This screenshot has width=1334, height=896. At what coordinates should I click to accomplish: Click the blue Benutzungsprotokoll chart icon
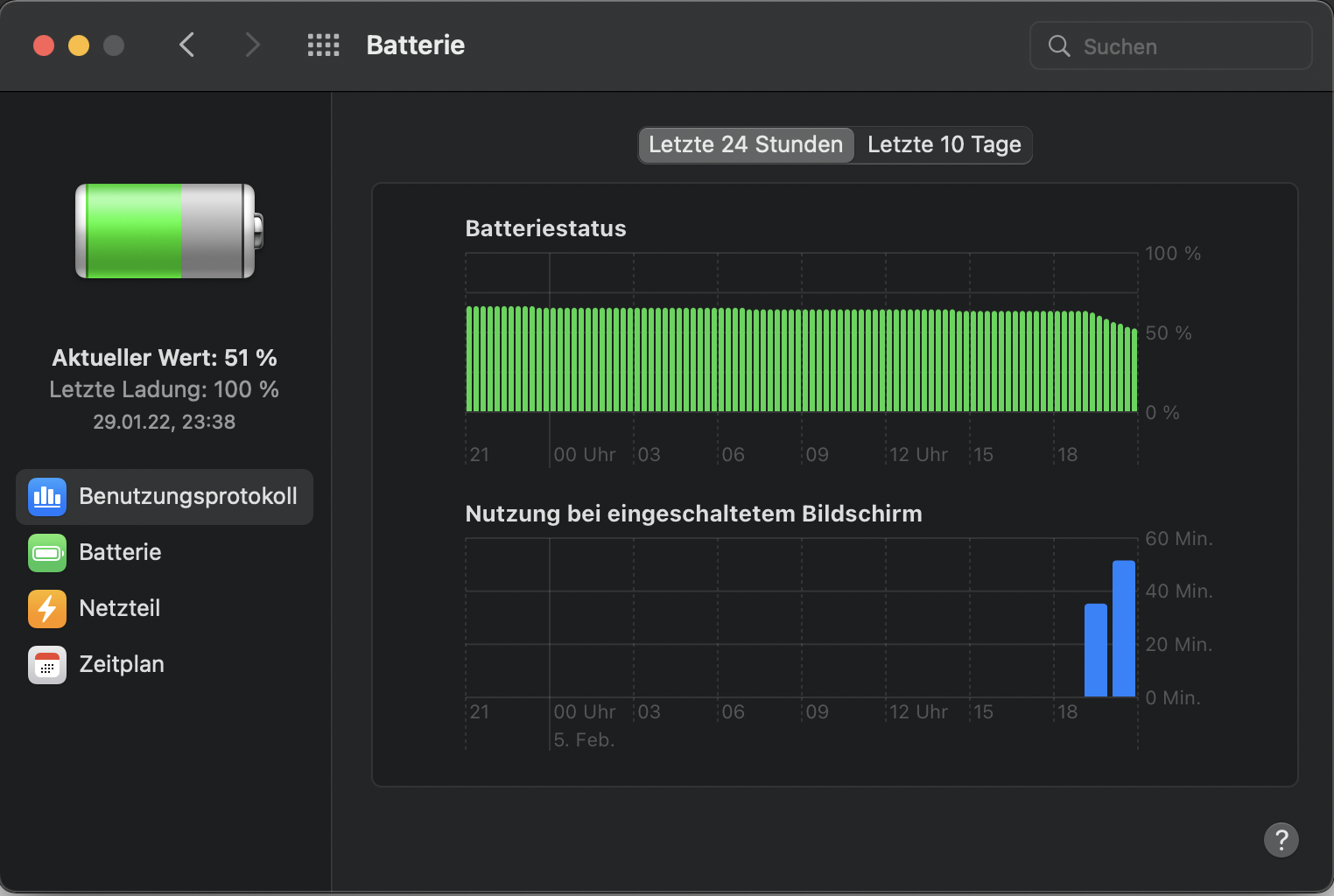point(47,497)
